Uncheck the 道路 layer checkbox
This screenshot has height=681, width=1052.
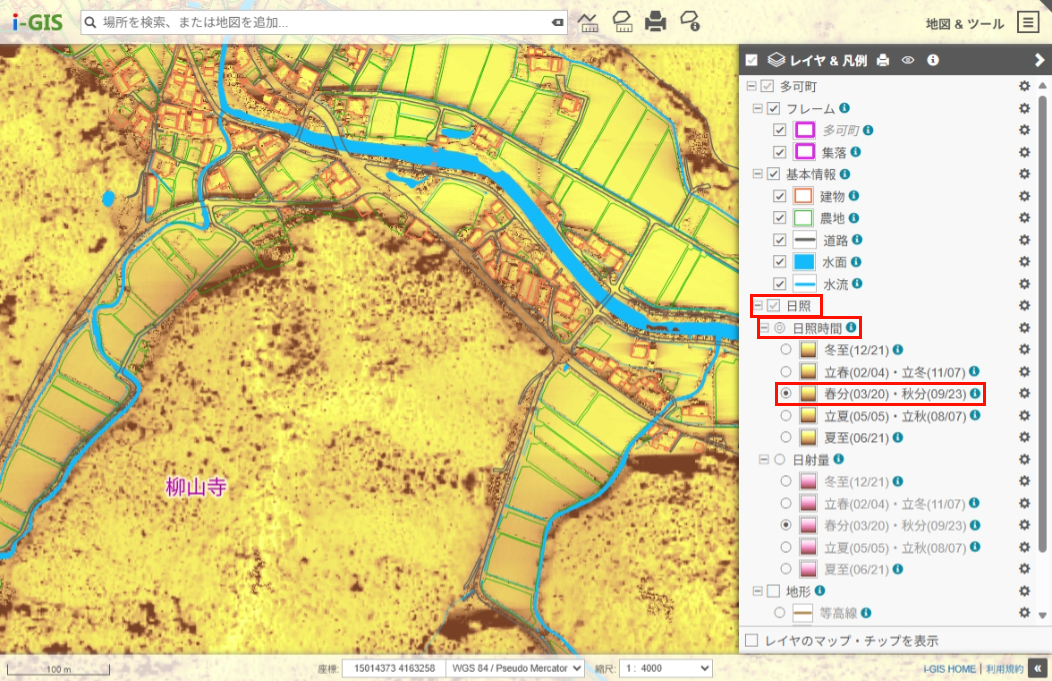(x=780, y=240)
